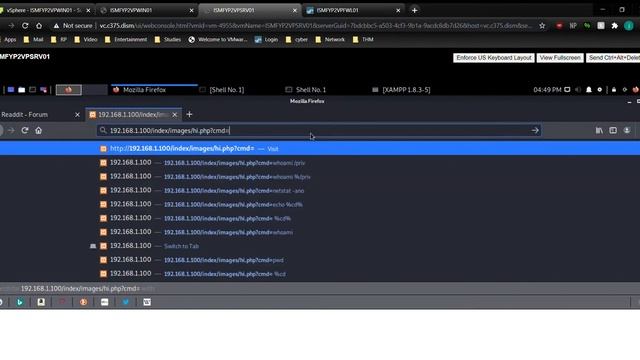Open the Network bookmarks folder

pyautogui.click(x=330, y=40)
